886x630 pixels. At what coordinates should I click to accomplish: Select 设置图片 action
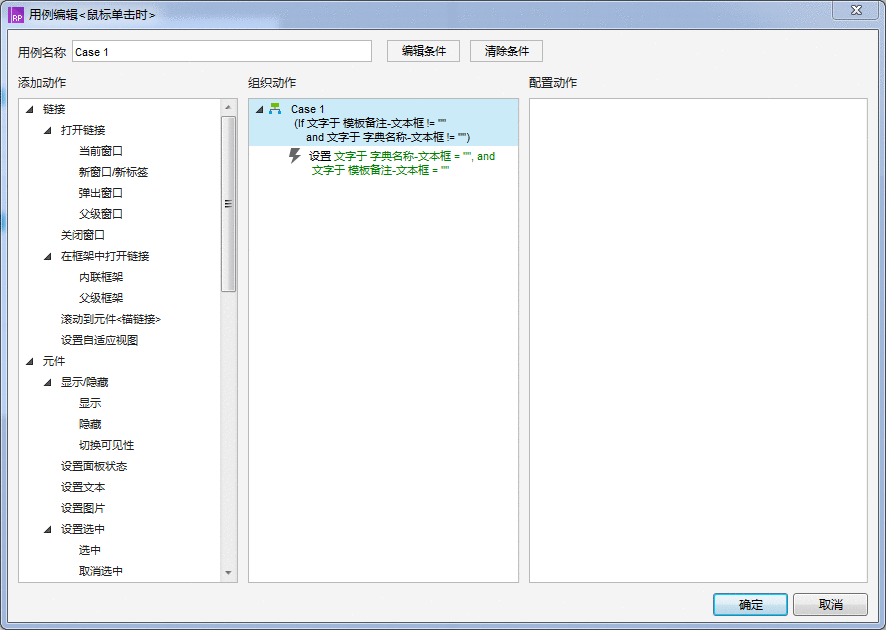(x=82, y=508)
